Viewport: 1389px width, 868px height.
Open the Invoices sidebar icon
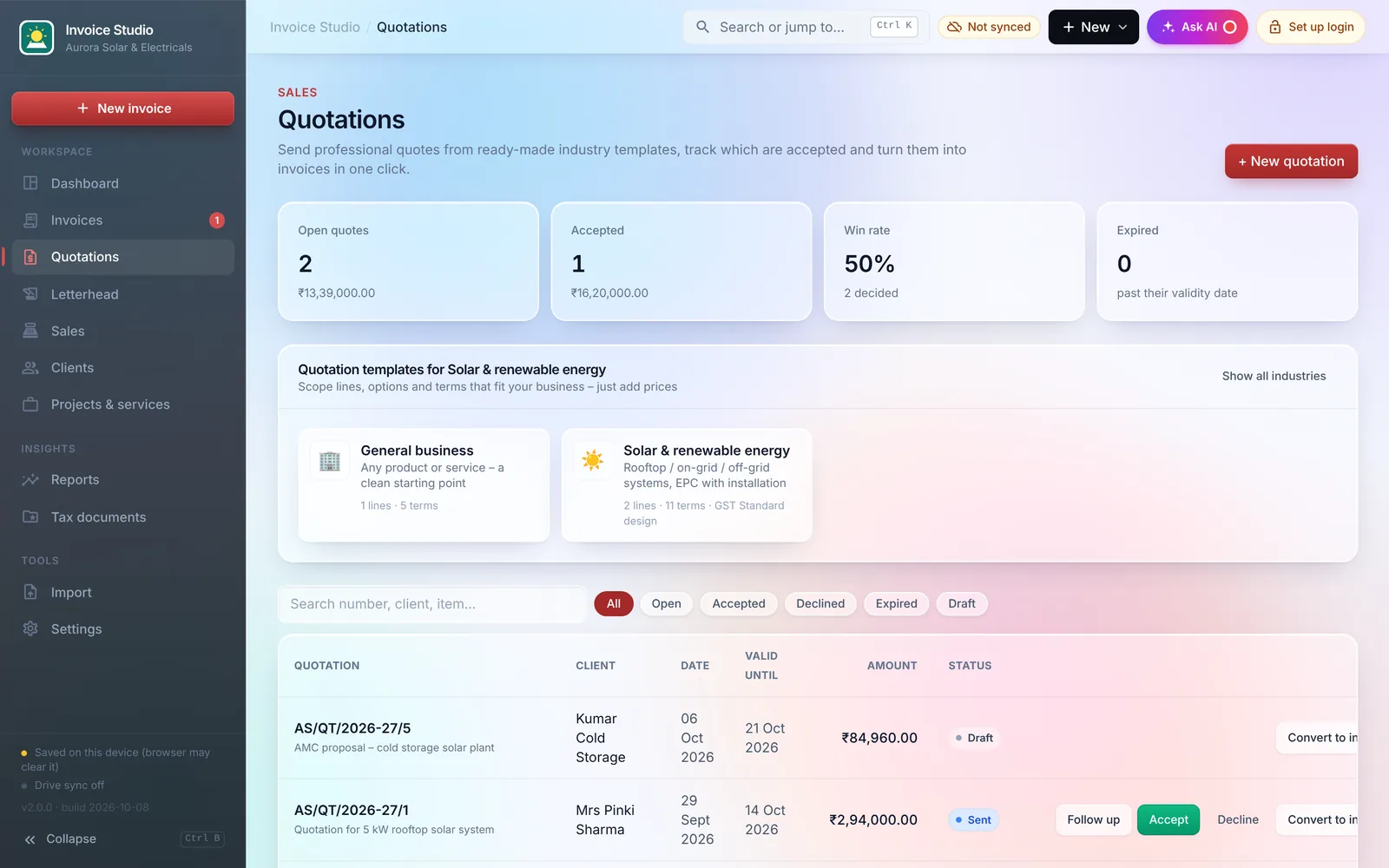(x=30, y=220)
